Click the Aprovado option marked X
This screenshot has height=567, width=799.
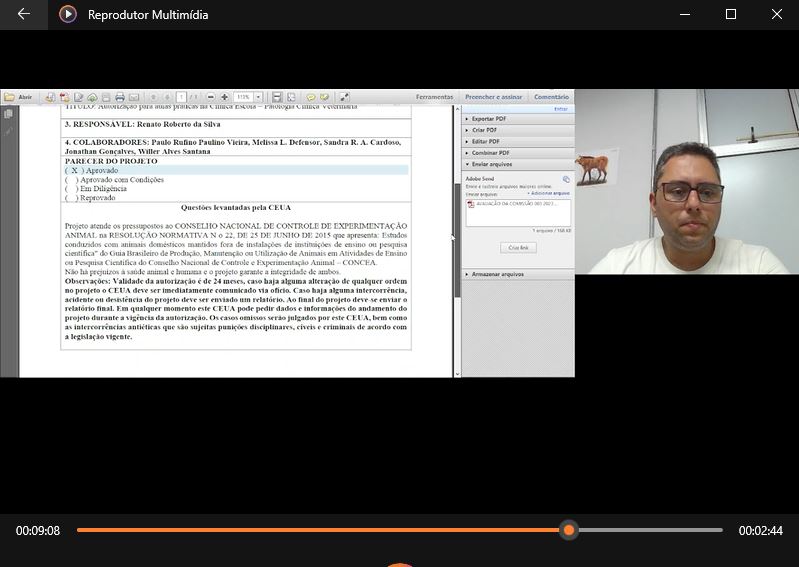point(91,170)
